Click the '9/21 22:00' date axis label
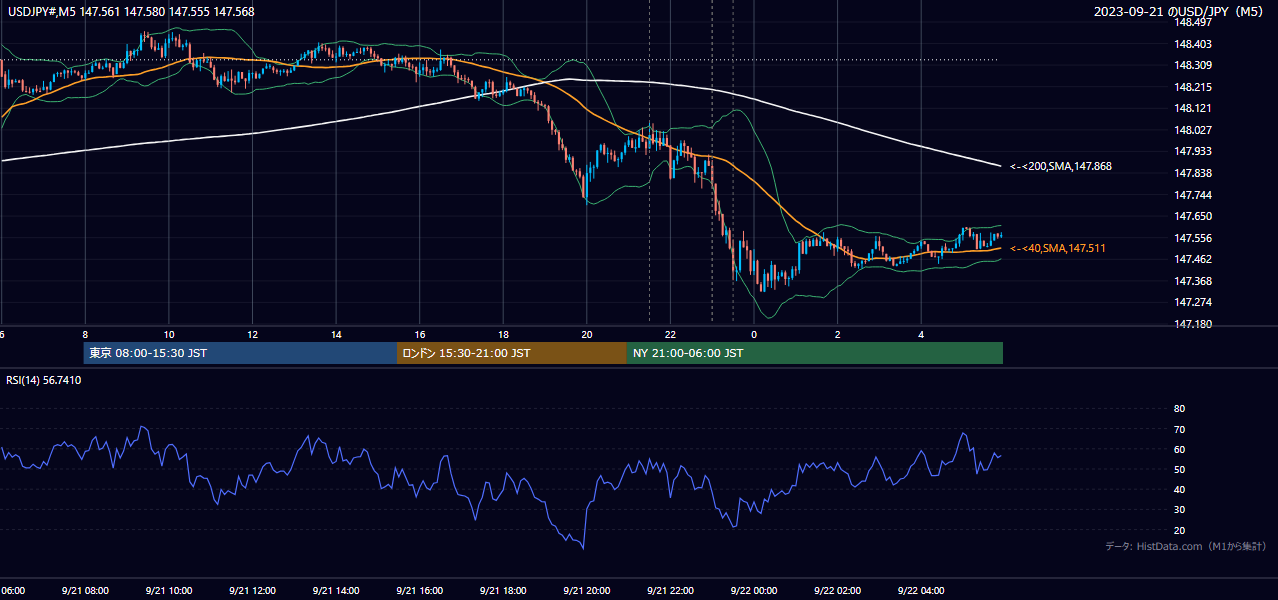The height and width of the screenshot is (600, 1278). 671,591
